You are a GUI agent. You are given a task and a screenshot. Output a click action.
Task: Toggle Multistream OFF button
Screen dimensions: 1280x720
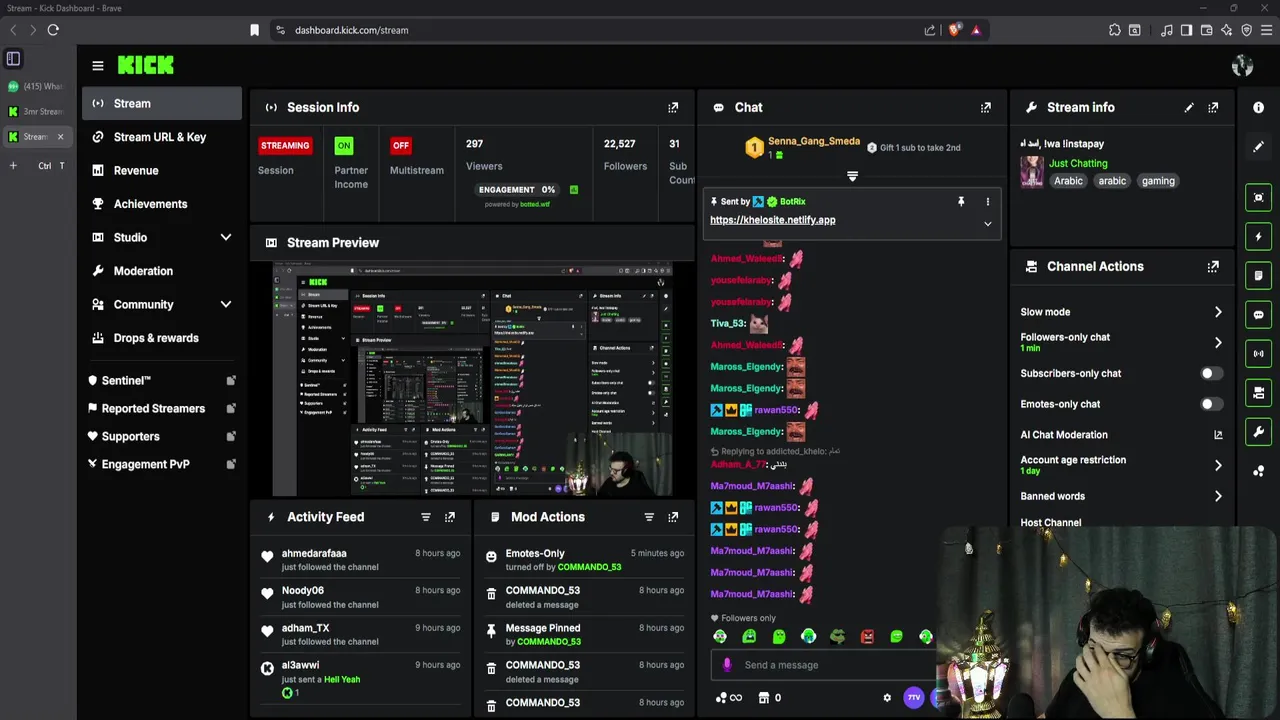(x=401, y=146)
